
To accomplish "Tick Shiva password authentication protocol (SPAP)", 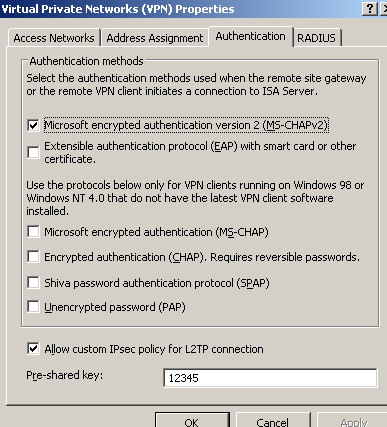I will pos(33,283).
